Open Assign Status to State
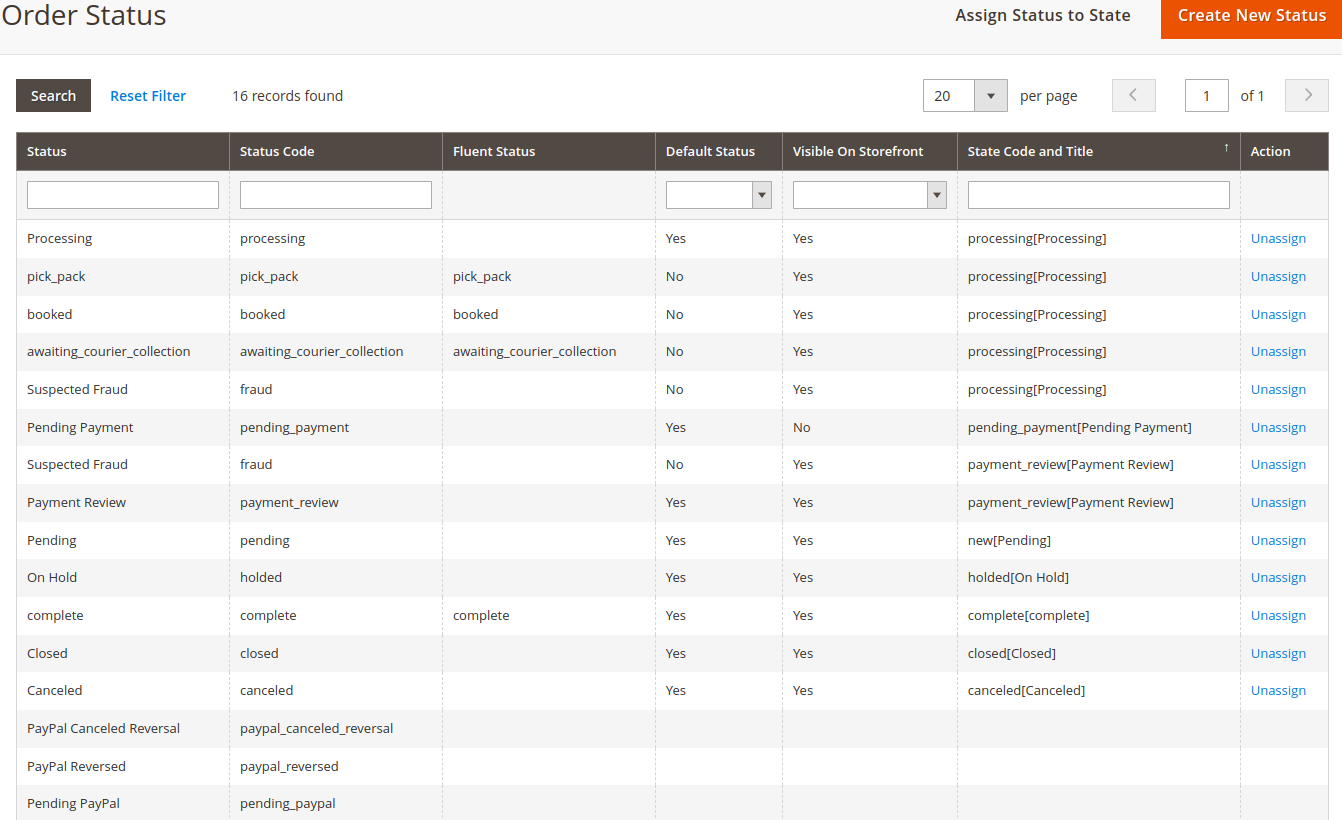The image size is (1342, 820). 1042,16
